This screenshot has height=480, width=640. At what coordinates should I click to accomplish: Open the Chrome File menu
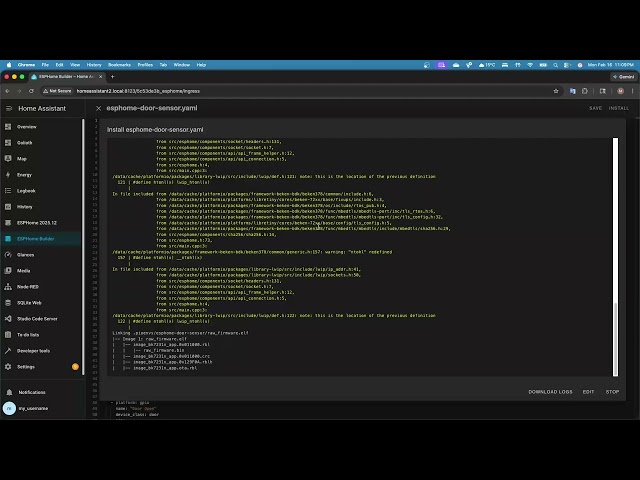pyautogui.click(x=45, y=65)
